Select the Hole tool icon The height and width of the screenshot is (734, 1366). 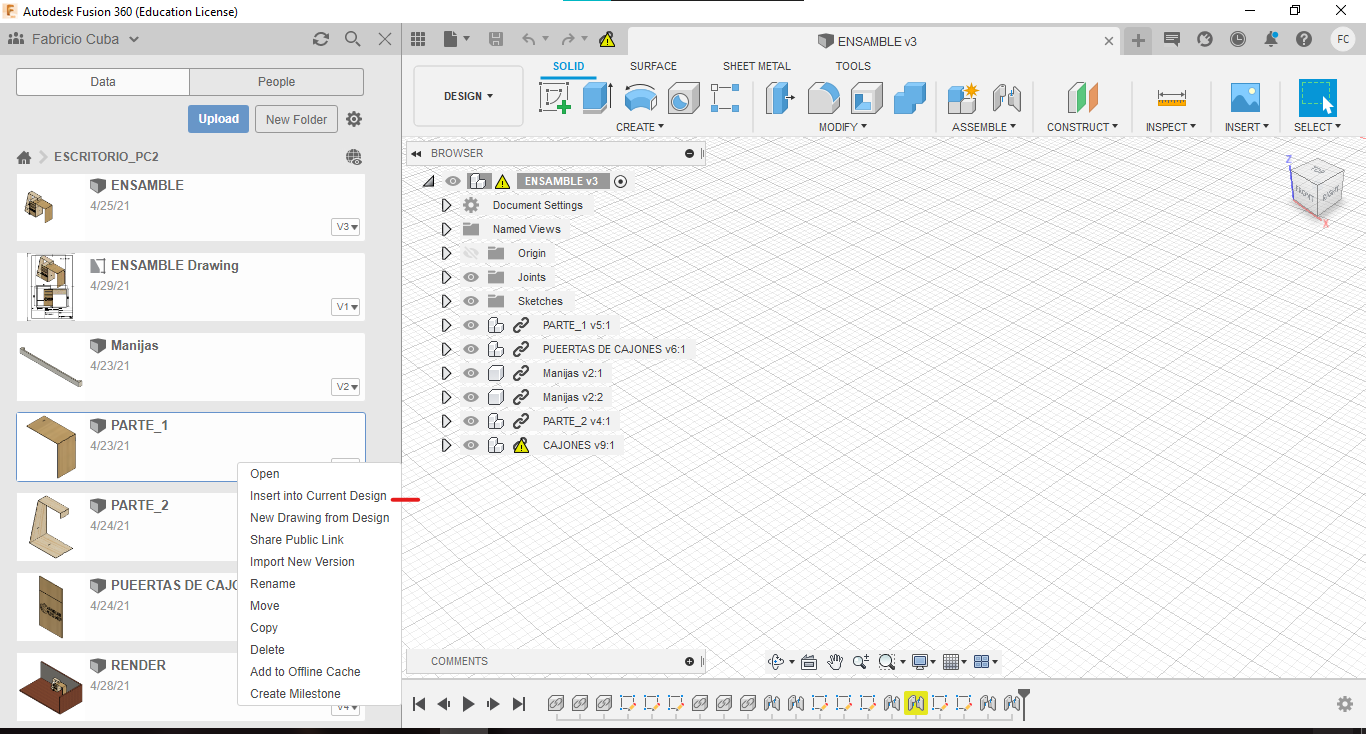tap(683, 98)
